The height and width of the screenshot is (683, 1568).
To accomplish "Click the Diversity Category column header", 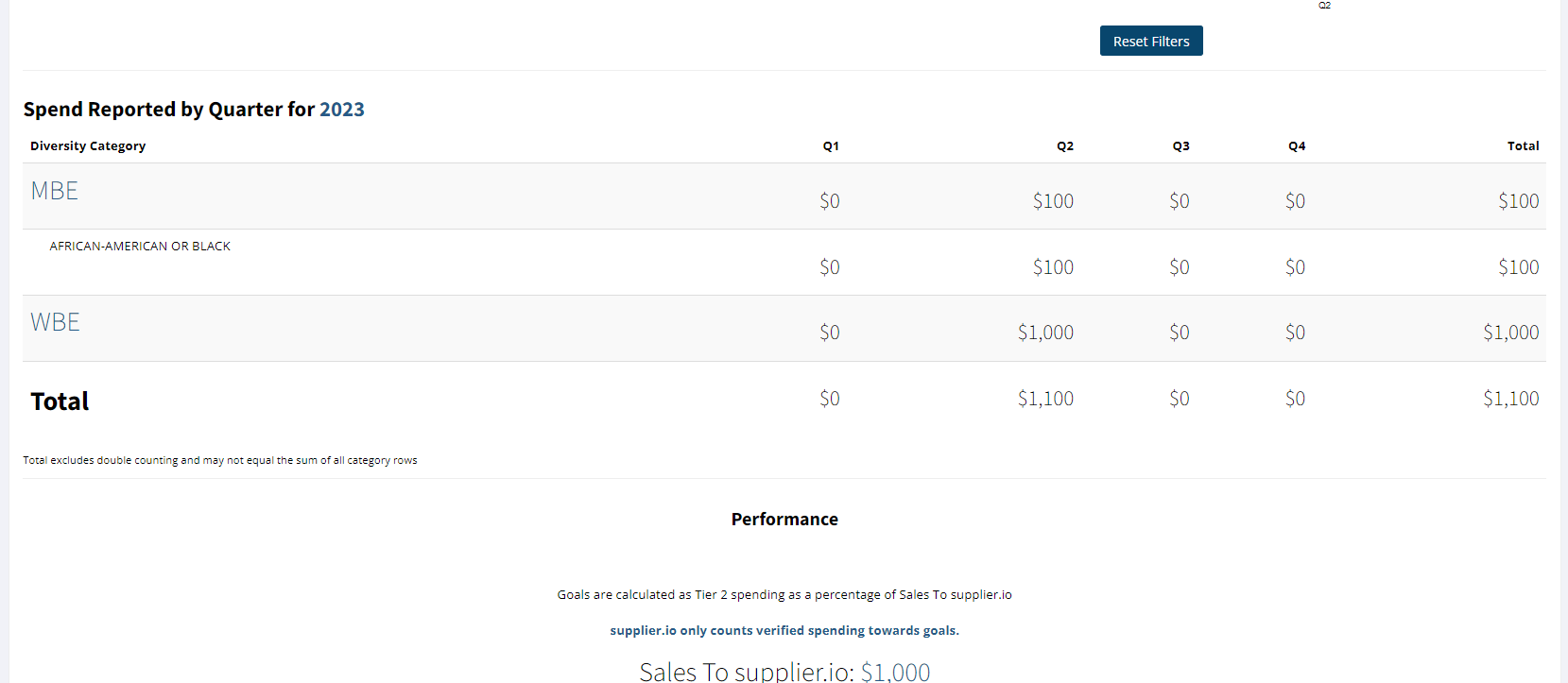I will click(88, 145).
